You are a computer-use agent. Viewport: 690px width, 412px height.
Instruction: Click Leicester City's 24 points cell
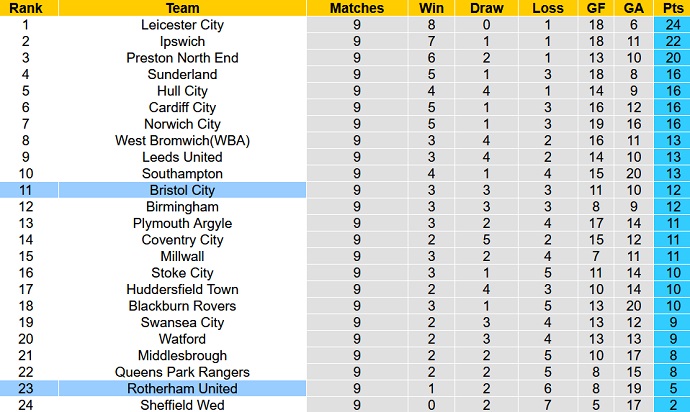pyautogui.click(x=670, y=25)
